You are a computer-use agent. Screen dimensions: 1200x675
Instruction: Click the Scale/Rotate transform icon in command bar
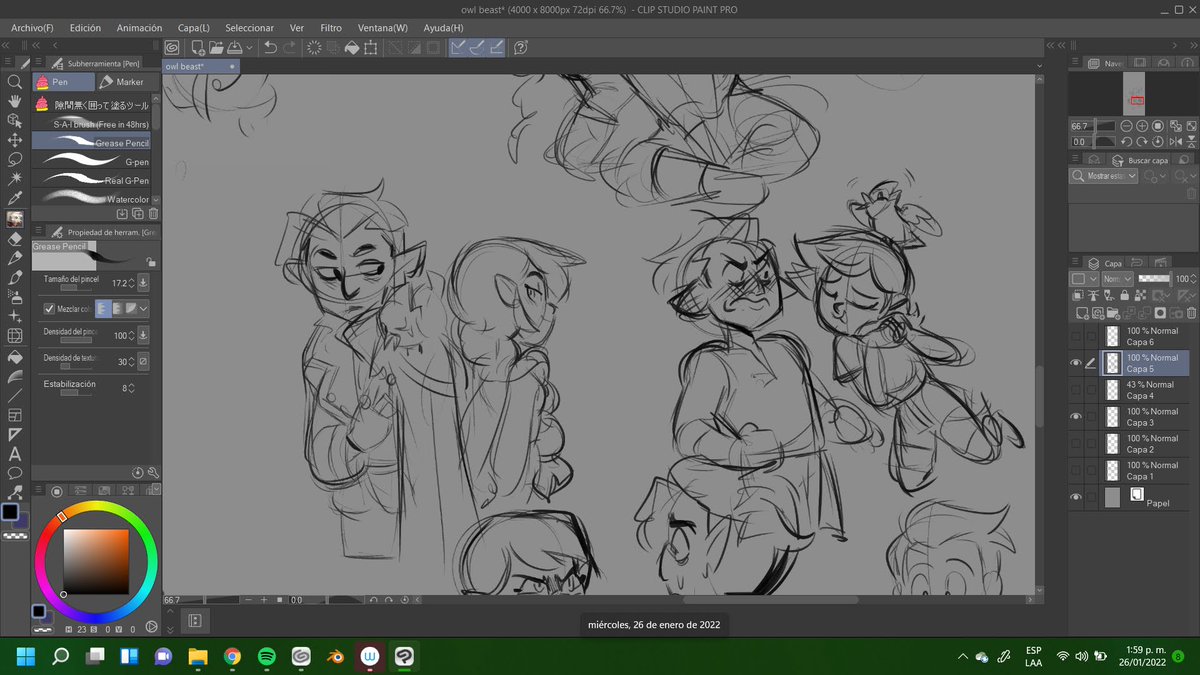click(x=370, y=47)
